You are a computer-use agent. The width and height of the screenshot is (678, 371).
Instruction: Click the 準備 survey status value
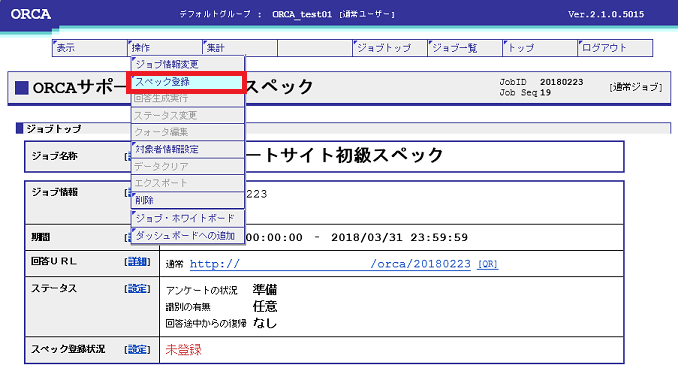coord(265,290)
